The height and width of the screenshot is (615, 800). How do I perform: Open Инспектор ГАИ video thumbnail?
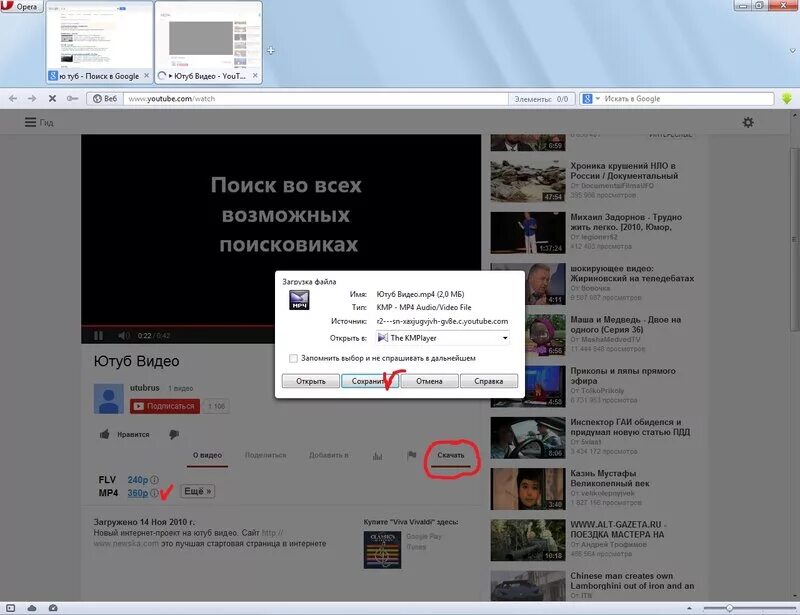coord(528,438)
